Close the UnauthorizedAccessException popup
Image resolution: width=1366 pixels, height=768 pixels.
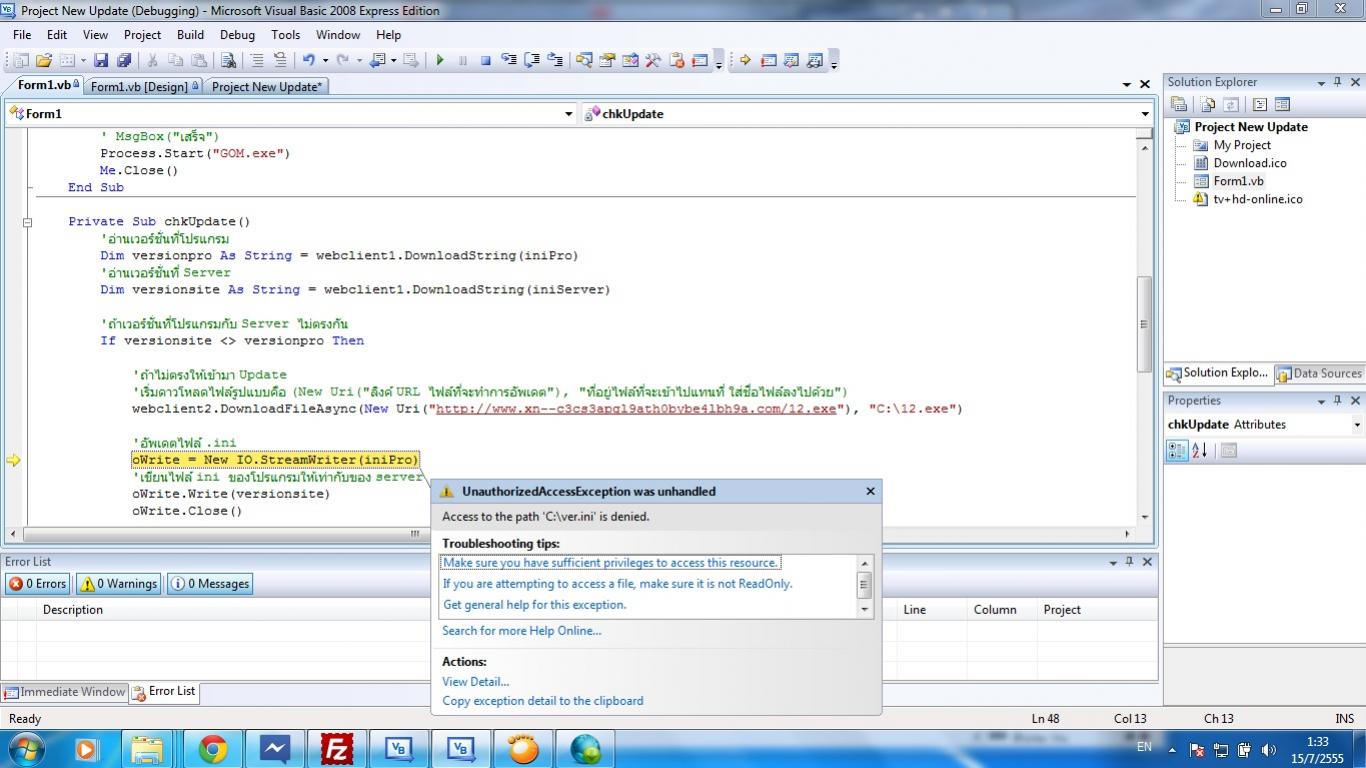pos(870,491)
